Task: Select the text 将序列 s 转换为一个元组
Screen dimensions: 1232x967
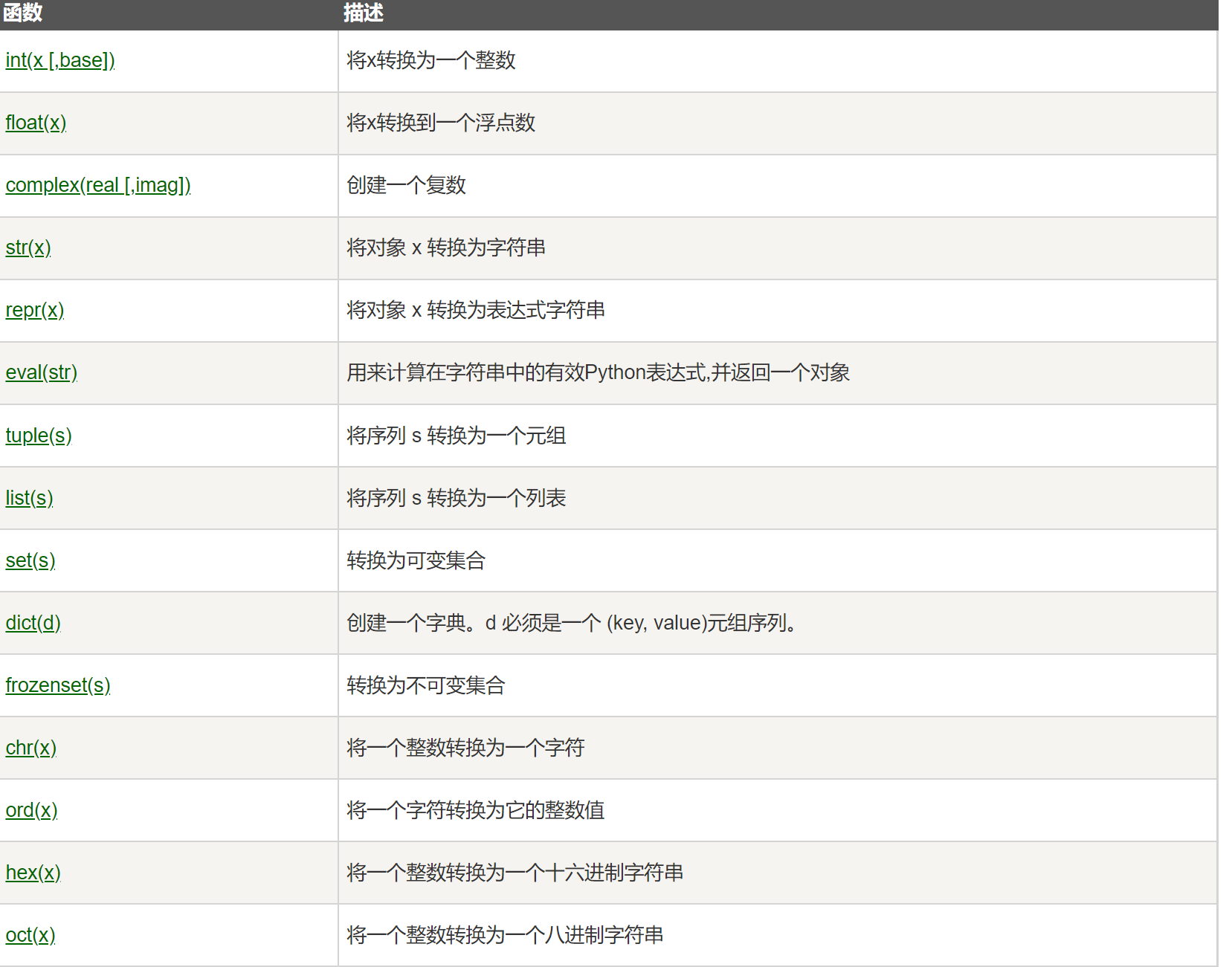Action: pos(457,436)
